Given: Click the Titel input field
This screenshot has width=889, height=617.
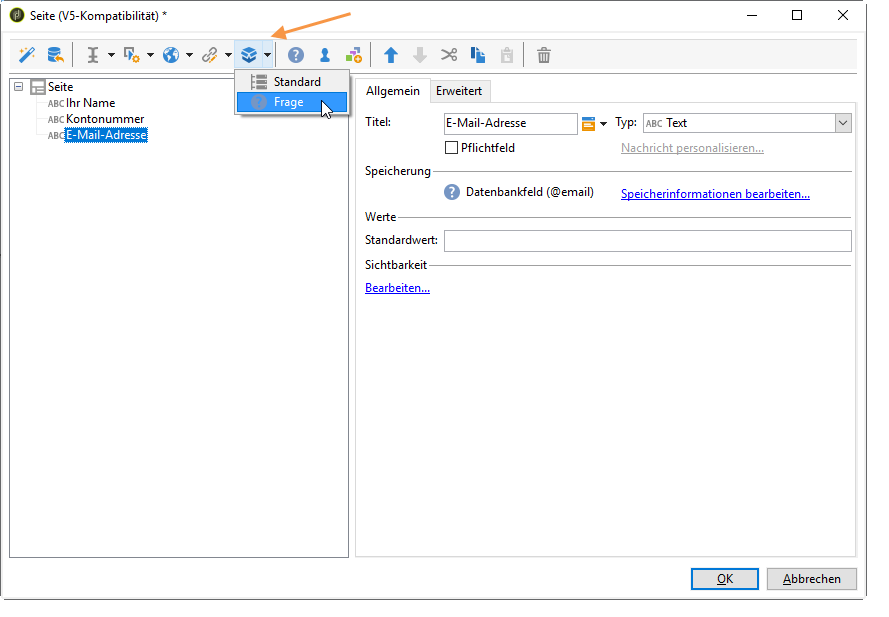Looking at the screenshot, I should 510,123.
